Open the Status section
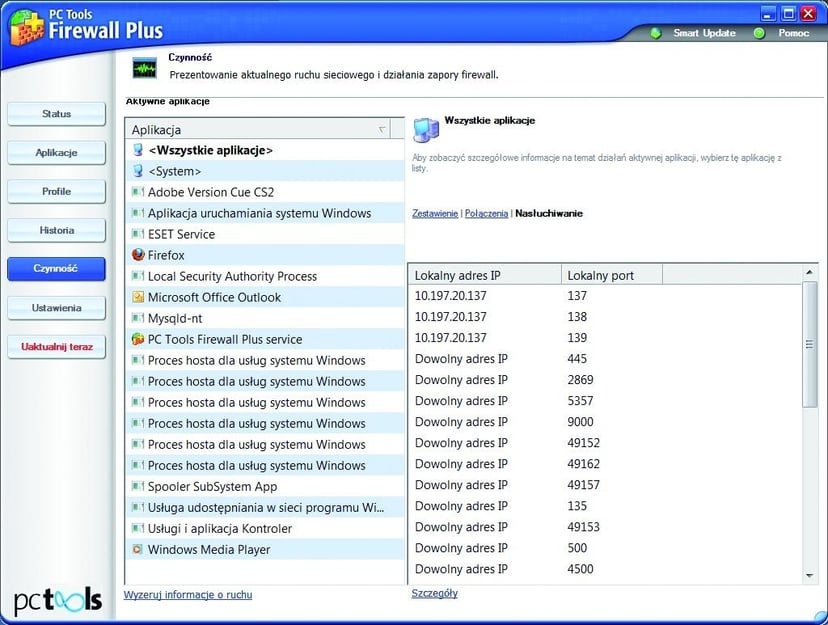The width and height of the screenshot is (828, 625). tap(56, 114)
